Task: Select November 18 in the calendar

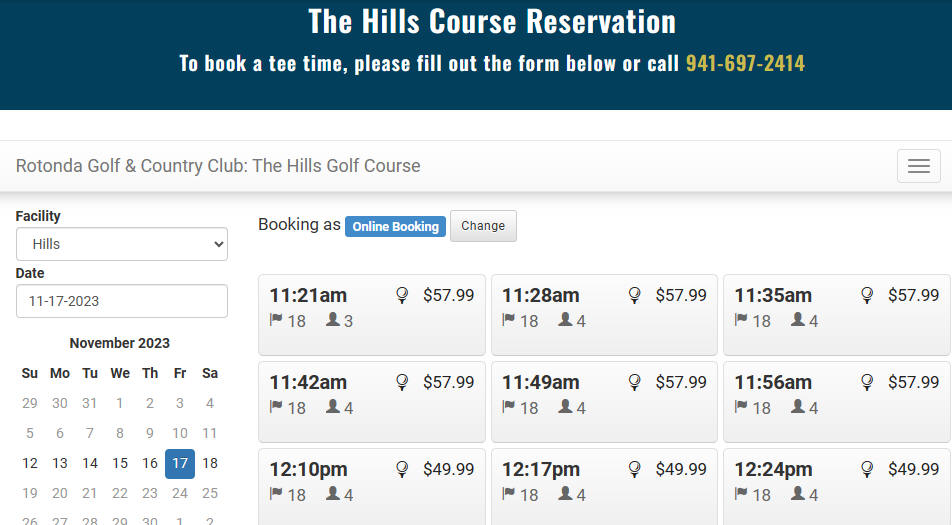Action: click(x=210, y=463)
